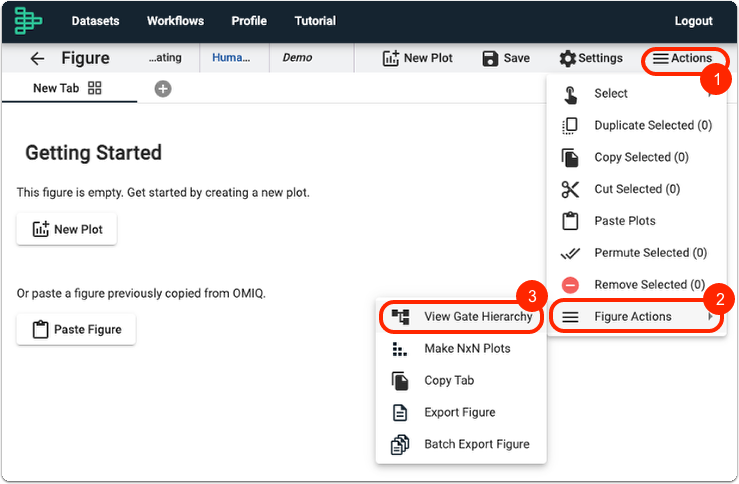The image size is (739, 484).
Task: Open Settings gear icon
Action: point(567,58)
